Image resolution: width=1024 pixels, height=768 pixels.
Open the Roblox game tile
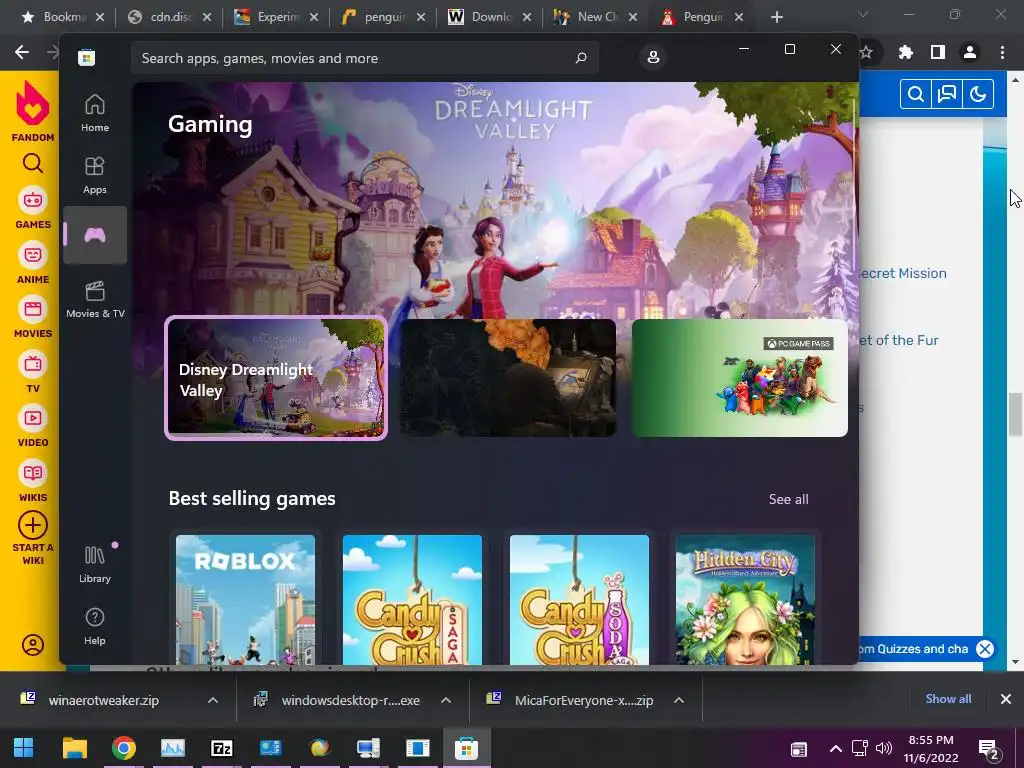click(245, 600)
